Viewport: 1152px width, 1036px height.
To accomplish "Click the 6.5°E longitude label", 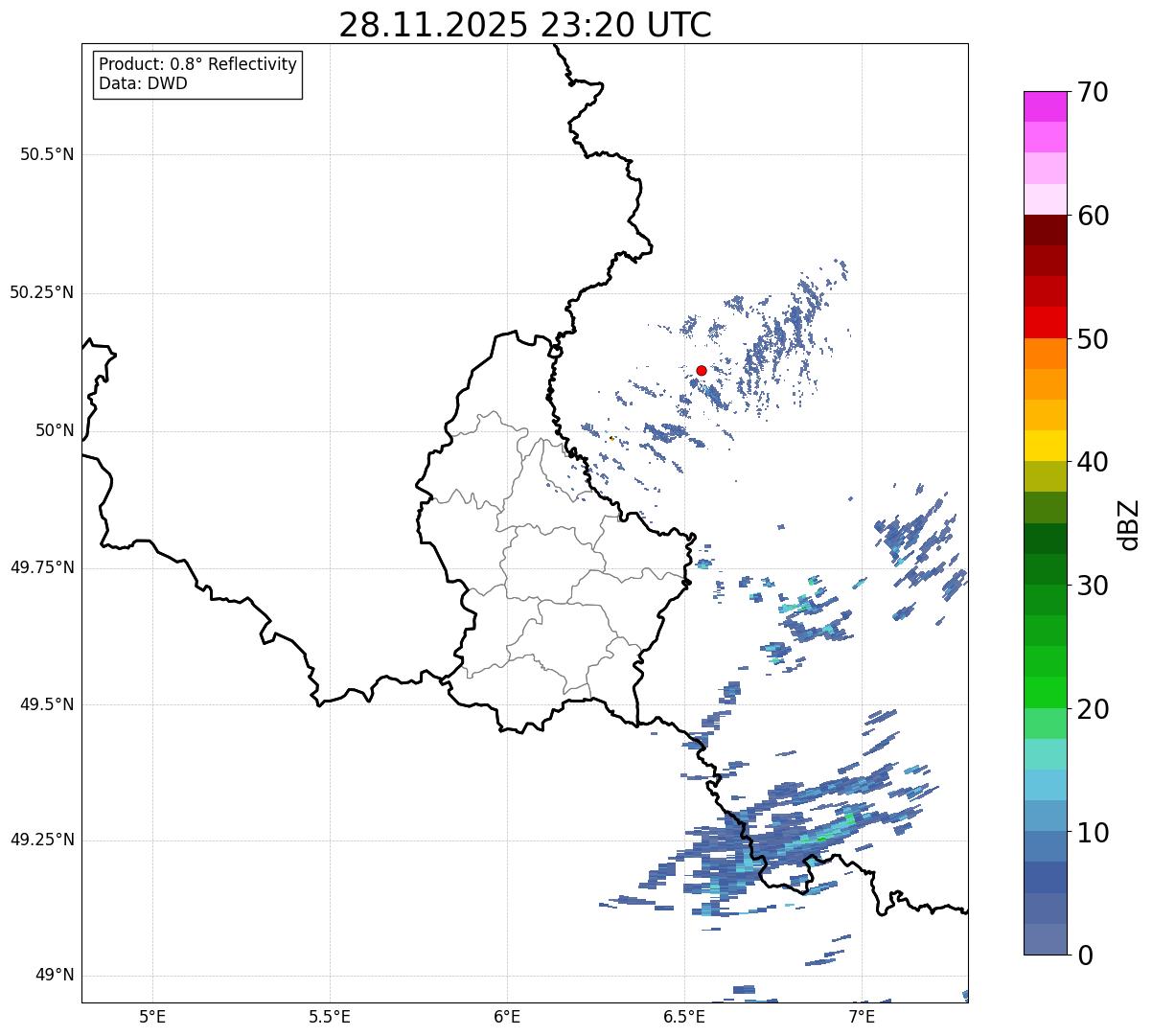I will [x=684, y=1016].
